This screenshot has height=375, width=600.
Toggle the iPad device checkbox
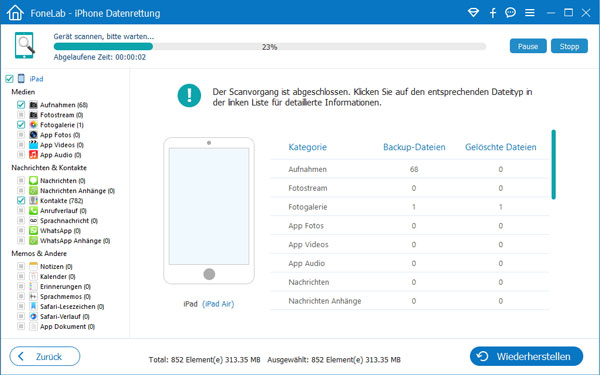(9, 79)
